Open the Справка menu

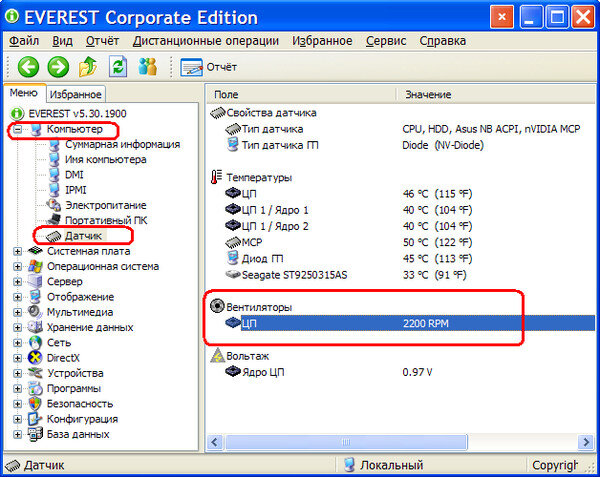[x=443, y=41]
